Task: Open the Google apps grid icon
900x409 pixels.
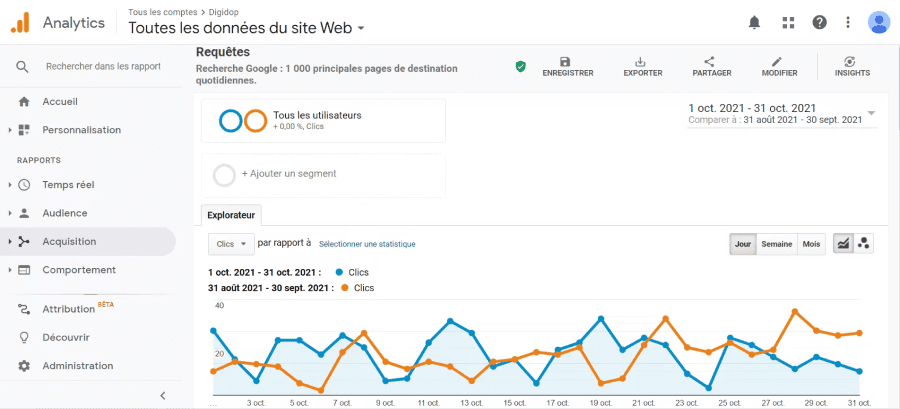Action: 788,22
